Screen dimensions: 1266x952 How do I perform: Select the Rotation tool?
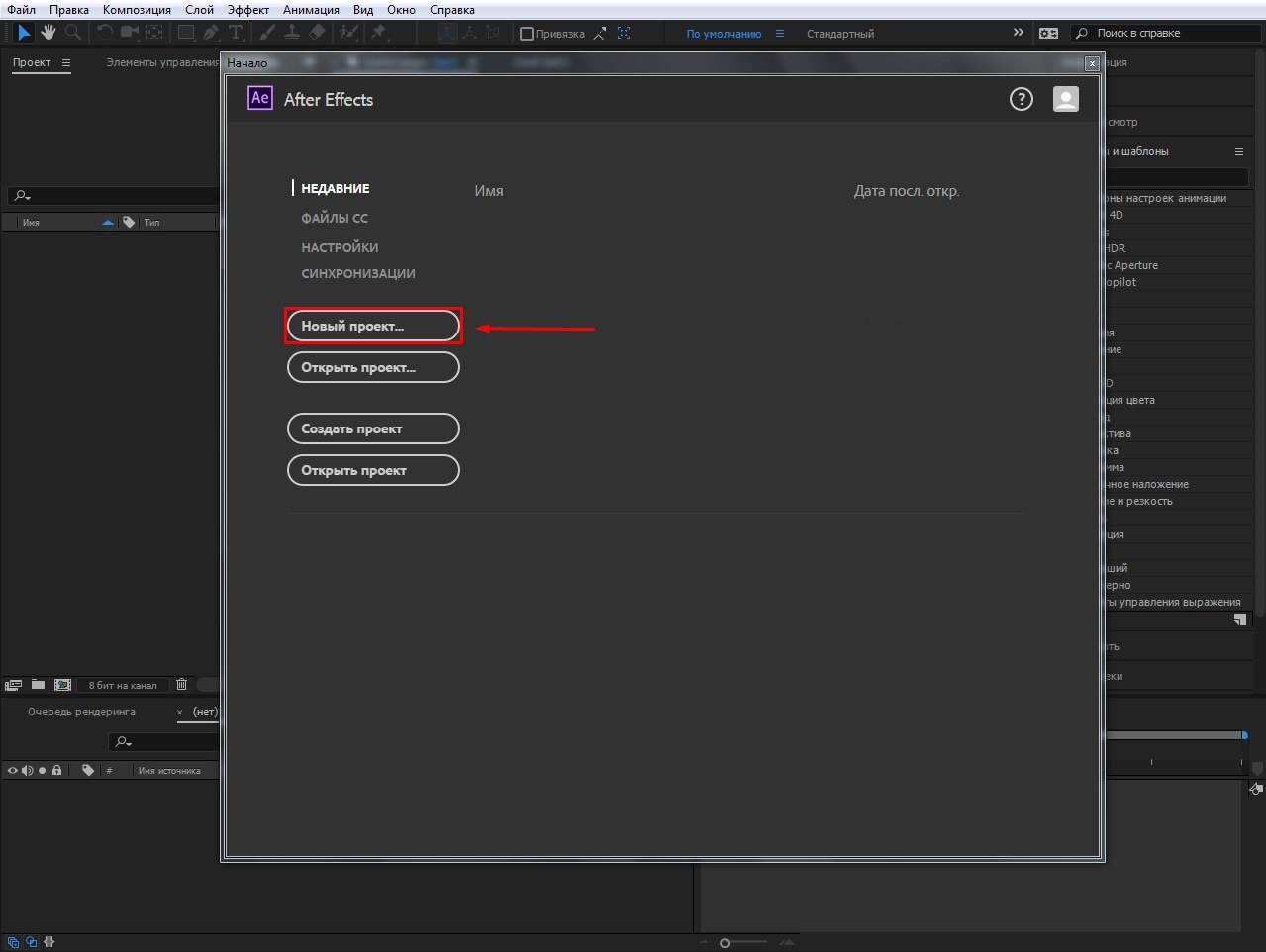coord(105,33)
